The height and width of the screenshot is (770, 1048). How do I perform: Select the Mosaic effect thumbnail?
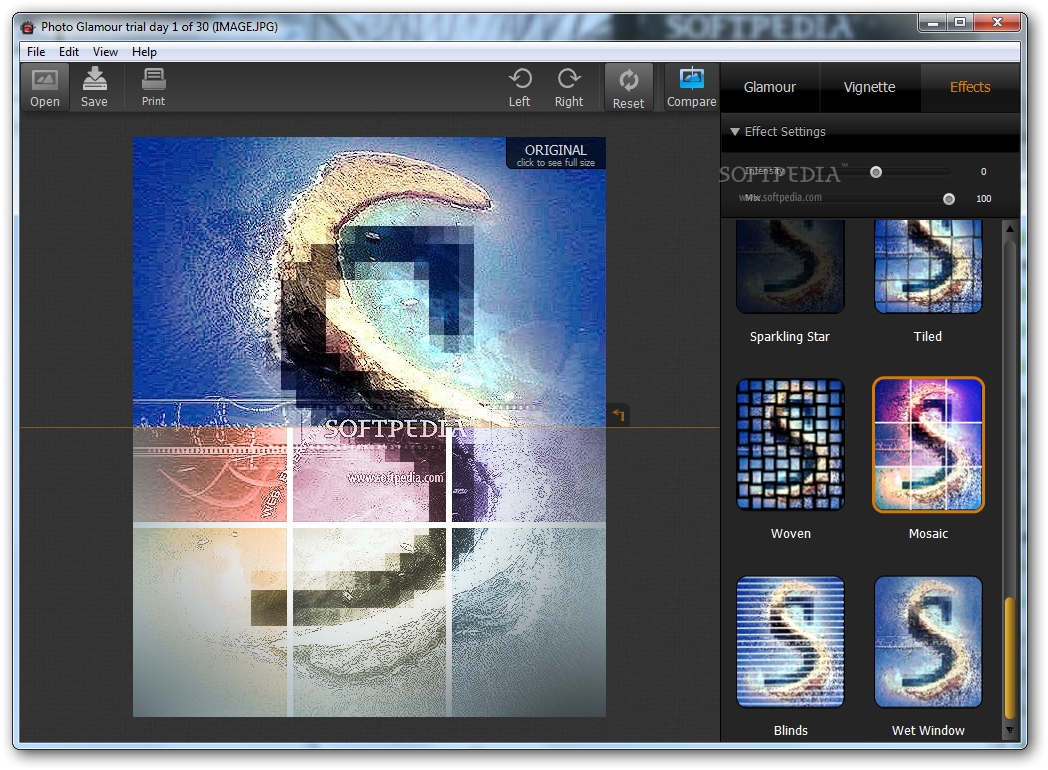click(x=928, y=444)
